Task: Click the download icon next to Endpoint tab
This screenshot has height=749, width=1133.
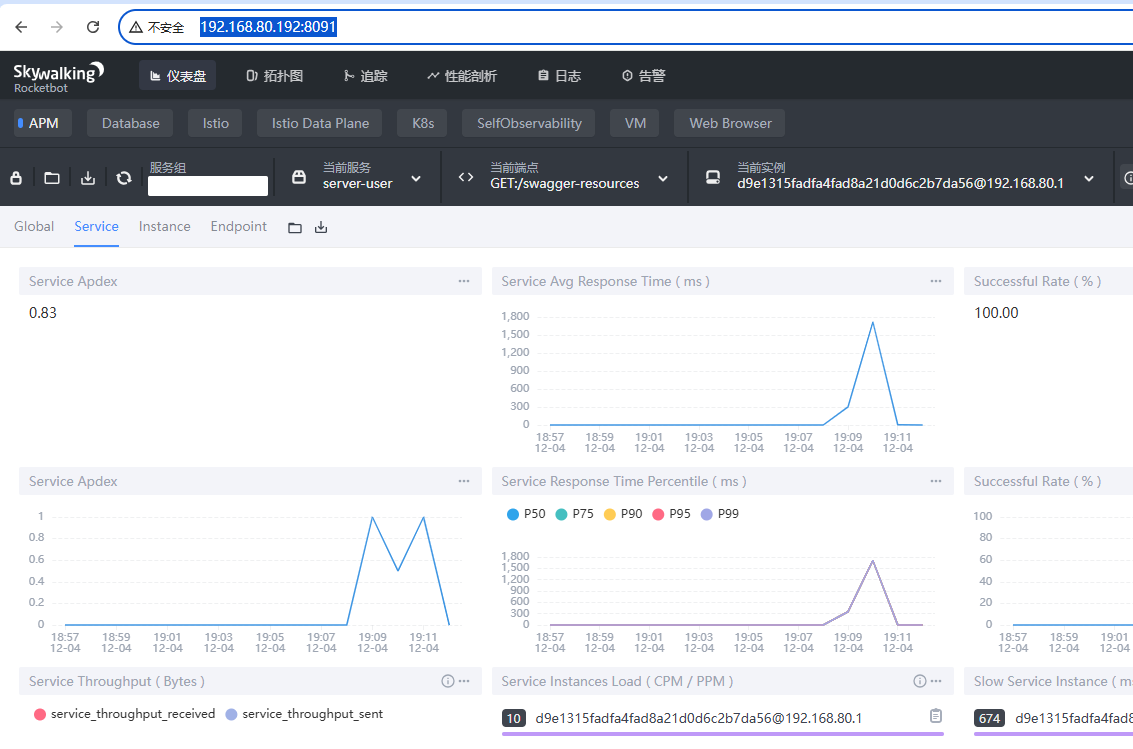Action: coord(321,228)
